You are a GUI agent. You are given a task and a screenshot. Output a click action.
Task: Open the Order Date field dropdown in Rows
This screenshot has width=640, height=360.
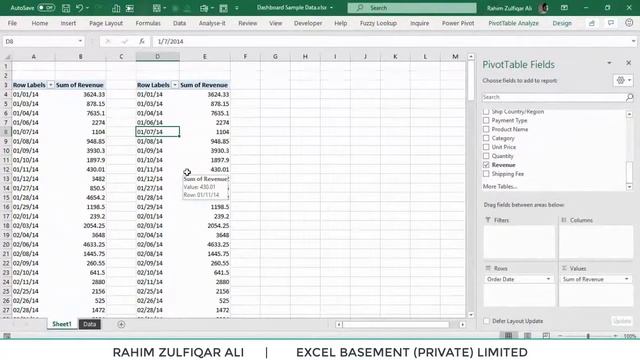[548, 279]
